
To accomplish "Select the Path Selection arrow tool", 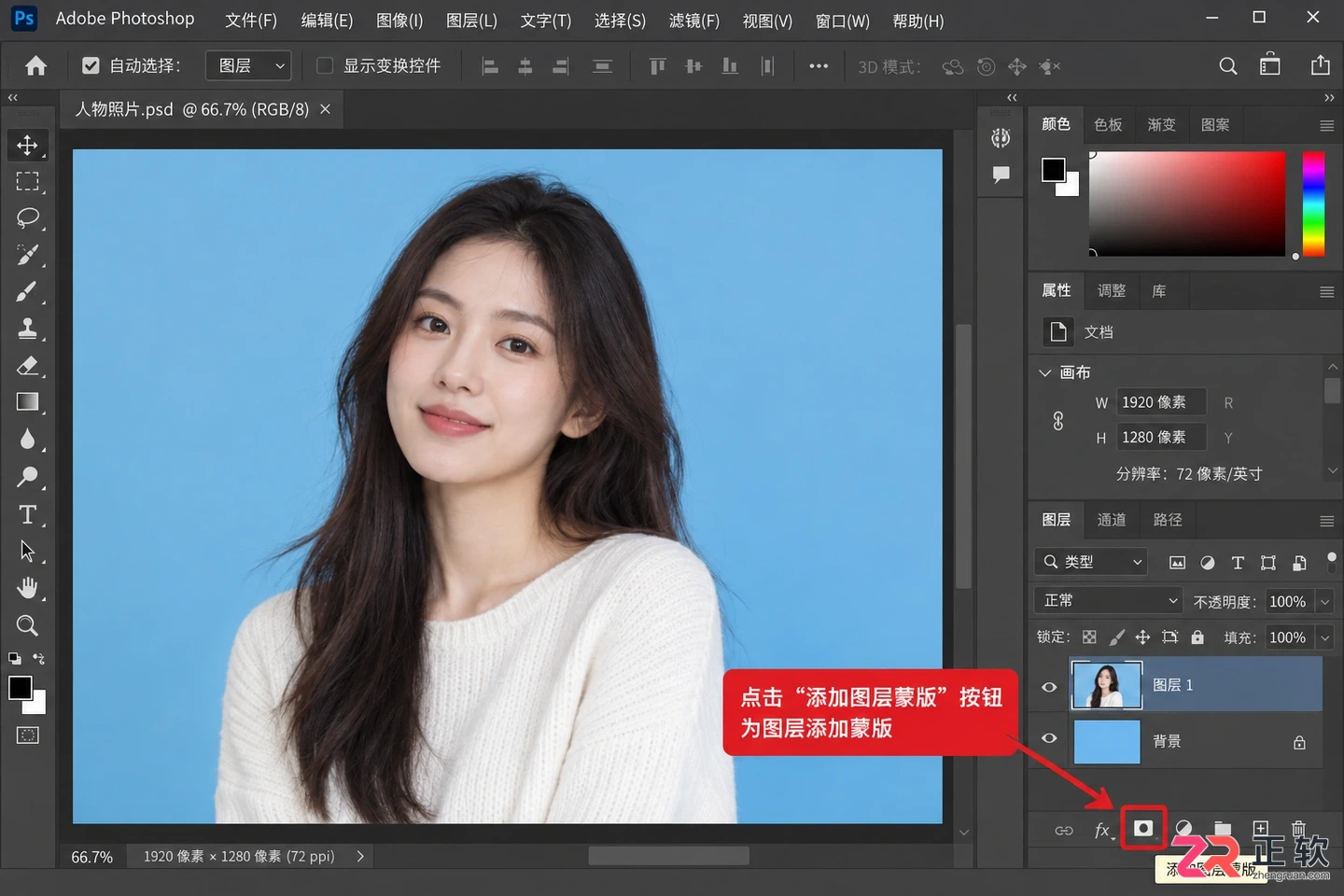I will tap(27, 551).
